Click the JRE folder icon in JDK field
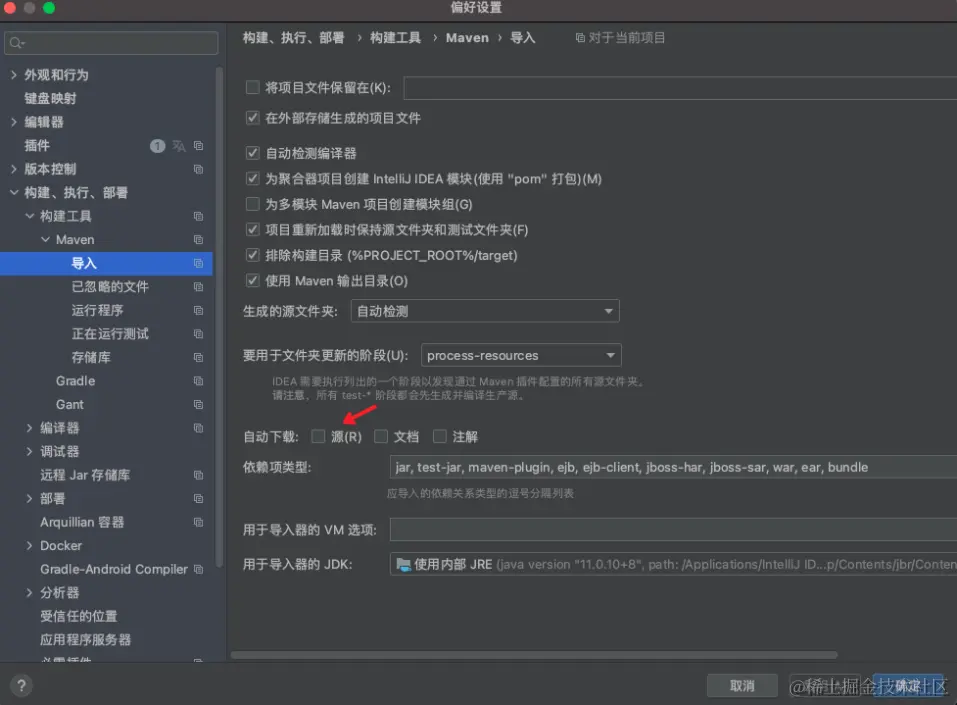This screenshot has height=705, width=957. click(x=403, y=565)
